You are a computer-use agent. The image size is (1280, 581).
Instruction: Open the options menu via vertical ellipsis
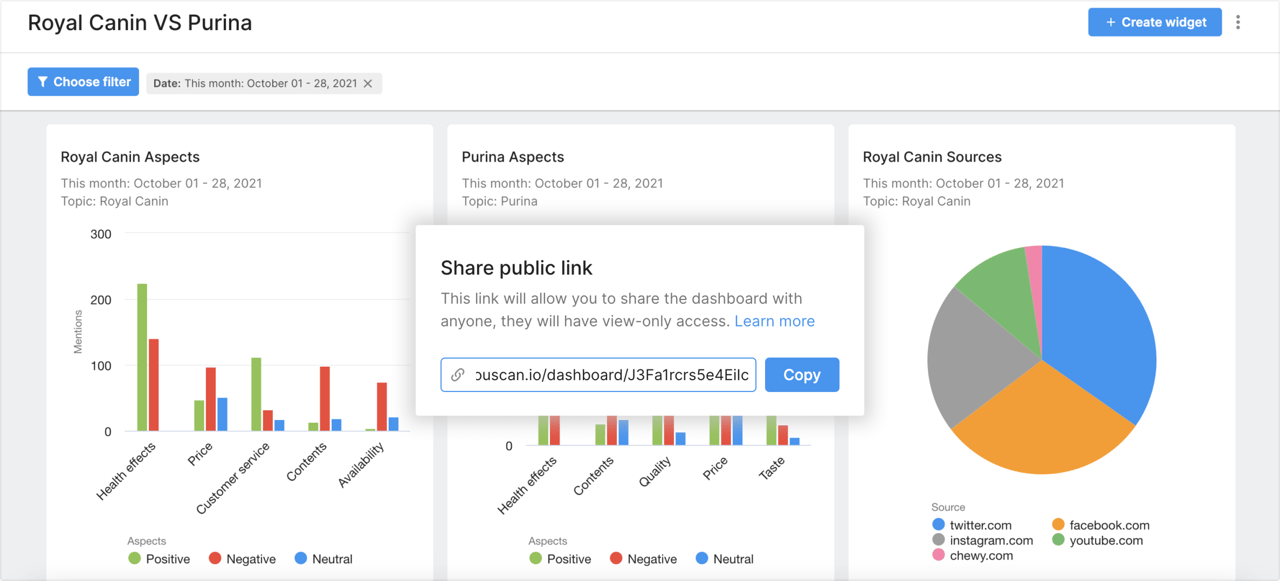[1238, 21]
